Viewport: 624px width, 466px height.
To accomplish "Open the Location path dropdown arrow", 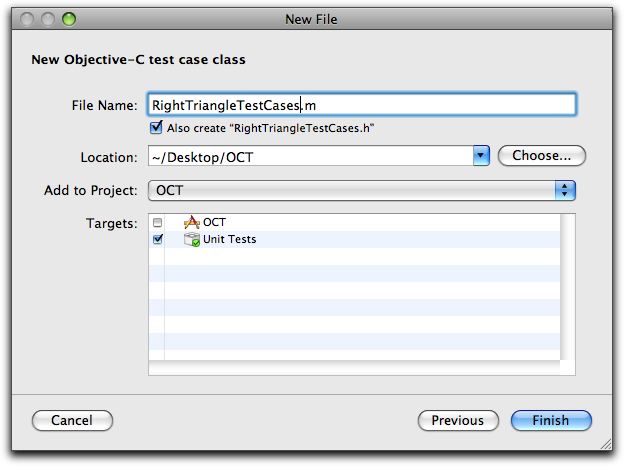I will point(481,156).
